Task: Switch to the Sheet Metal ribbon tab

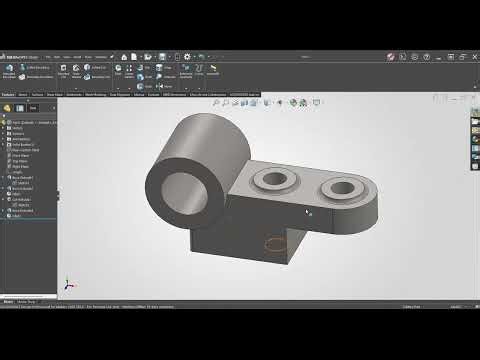Action: click(x=55, y=94)
